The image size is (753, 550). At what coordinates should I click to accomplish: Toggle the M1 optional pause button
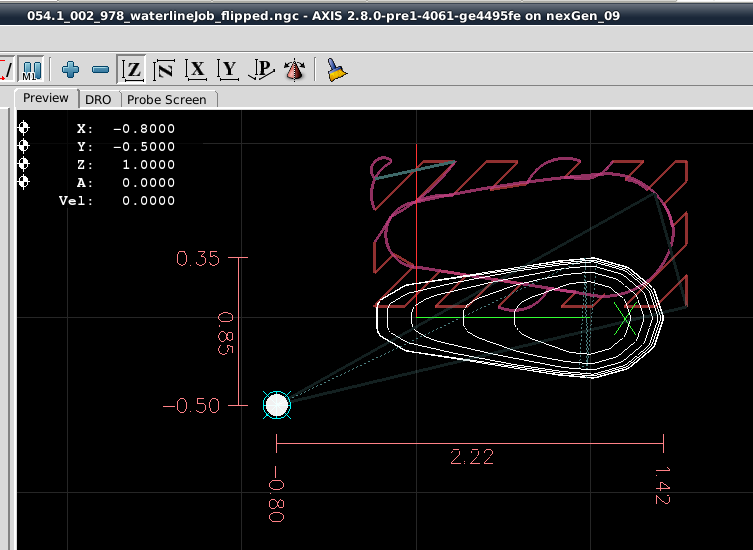(x=31, y=69)
